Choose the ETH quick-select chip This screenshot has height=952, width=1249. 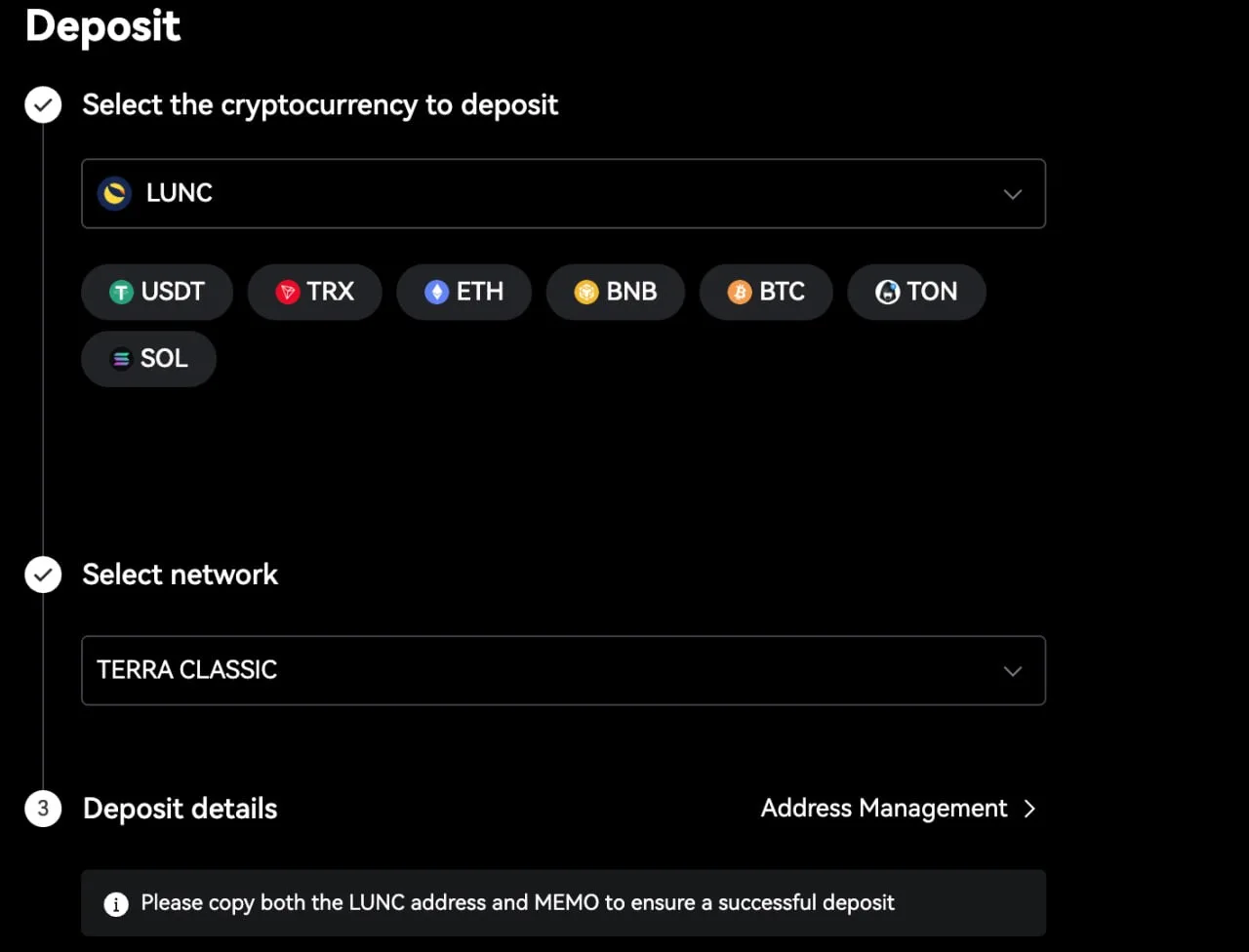[x=463, y=292]
